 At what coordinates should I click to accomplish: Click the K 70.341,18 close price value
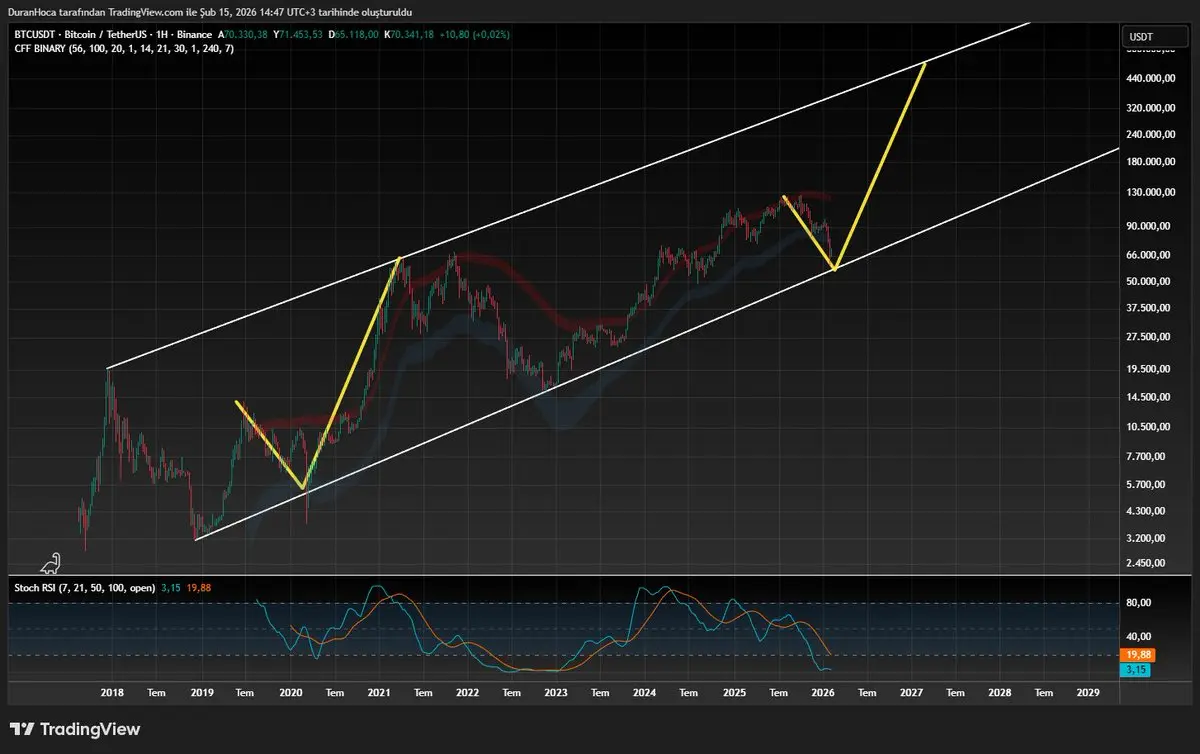pyautogui.click(x=408, y=34)
